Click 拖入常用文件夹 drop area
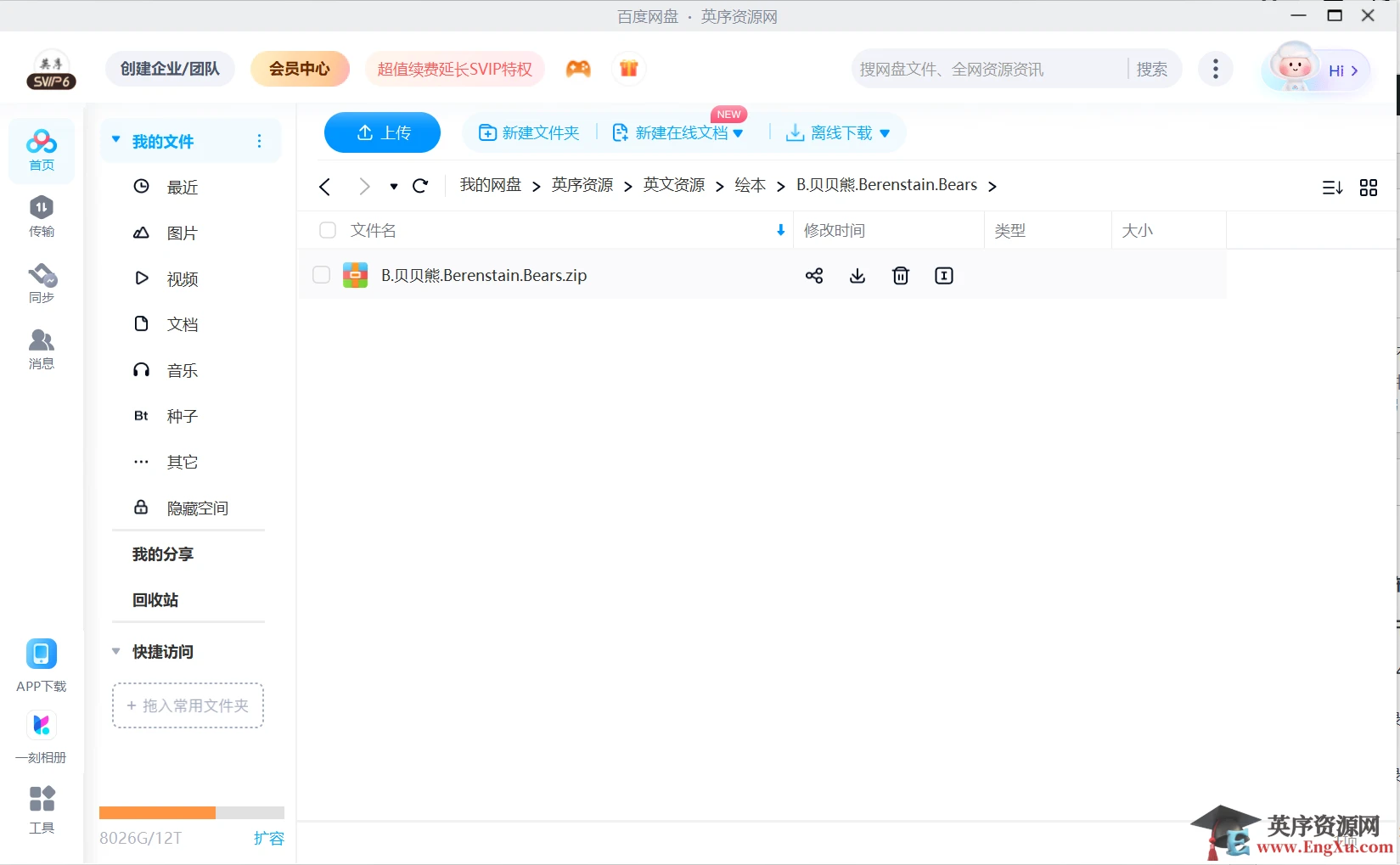 tap(188, 705)
